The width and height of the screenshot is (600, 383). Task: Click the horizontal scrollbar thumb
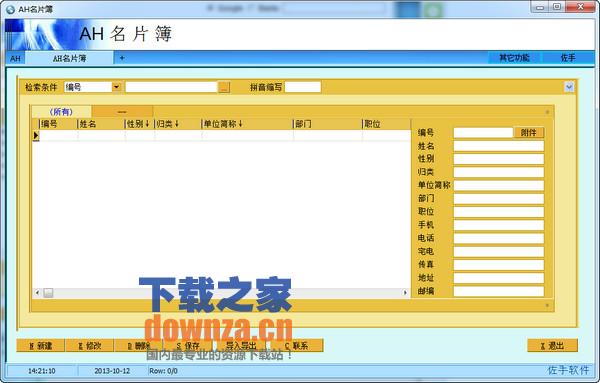tap(48, 293)
